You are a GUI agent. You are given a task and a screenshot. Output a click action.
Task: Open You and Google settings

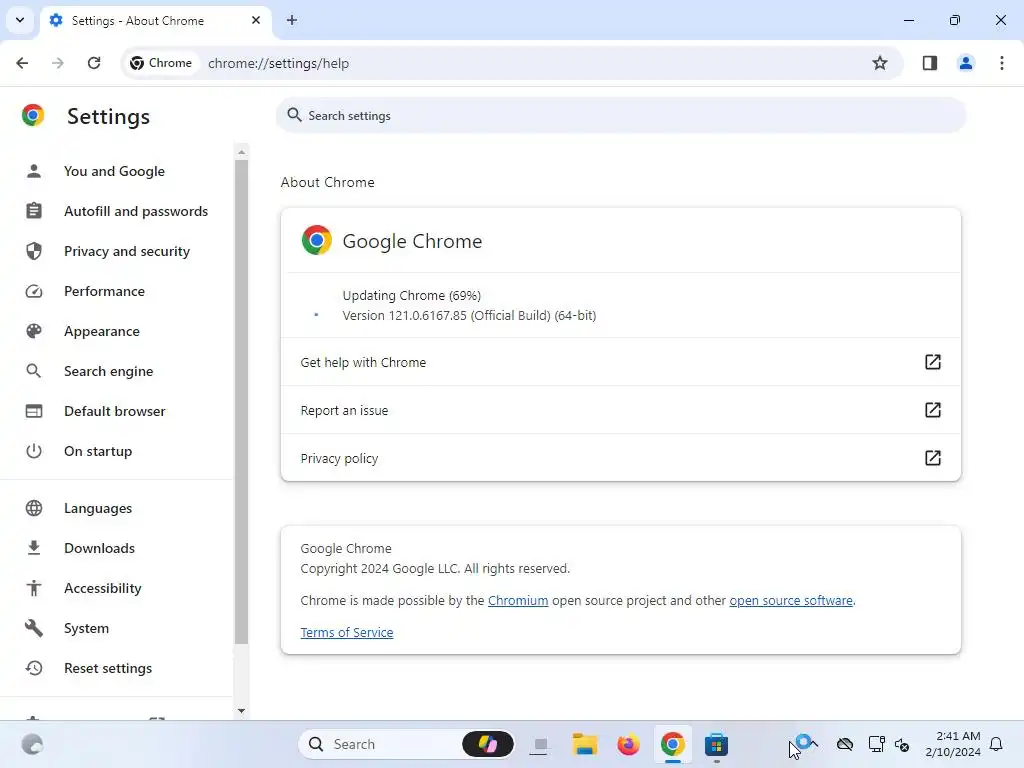114,171
